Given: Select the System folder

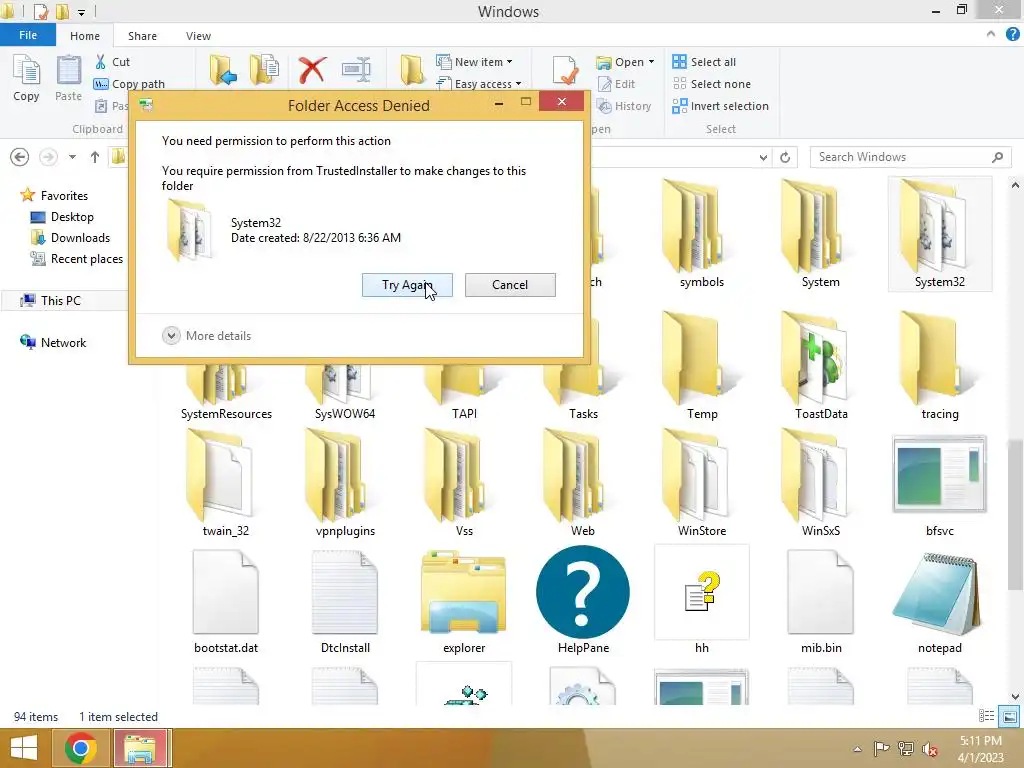Looking at the screenshot, I should click(x=820, y=234).
